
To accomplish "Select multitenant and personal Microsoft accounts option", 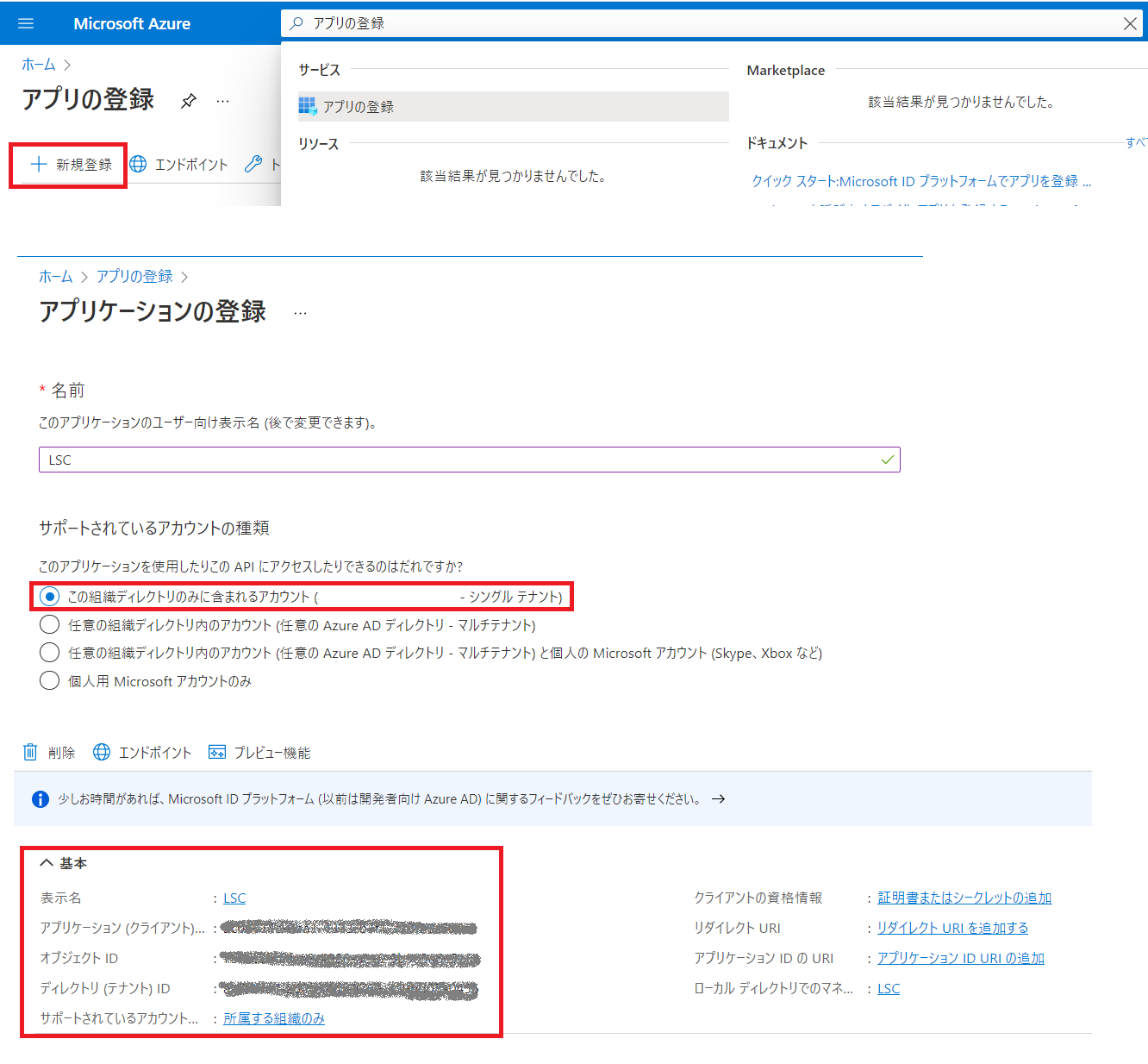I will point(50,653).
